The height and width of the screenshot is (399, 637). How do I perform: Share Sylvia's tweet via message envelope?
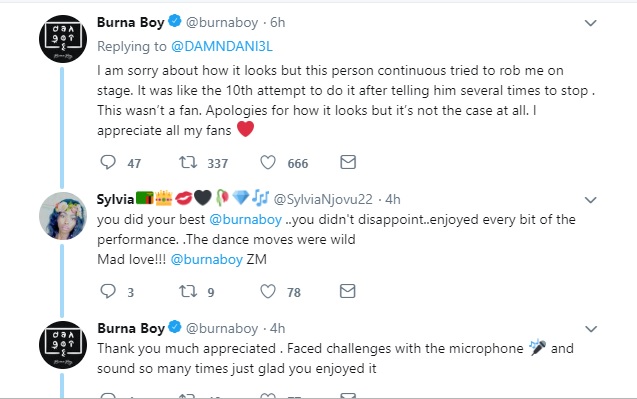click(x=348, y=291)
